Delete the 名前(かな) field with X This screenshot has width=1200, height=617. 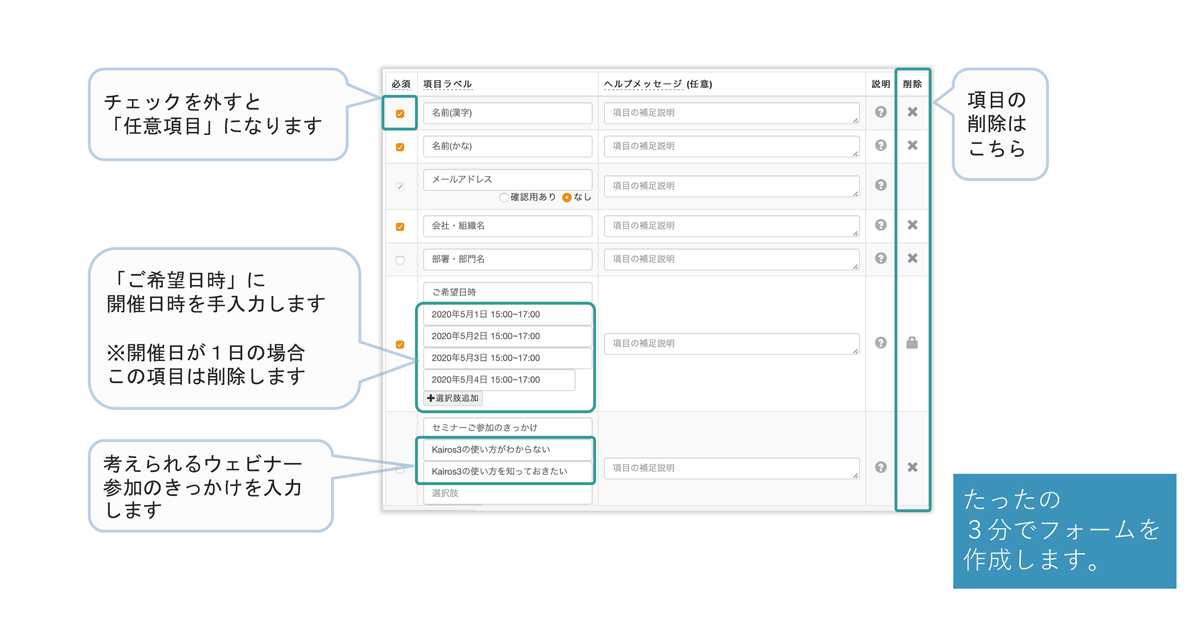[912, 146]
